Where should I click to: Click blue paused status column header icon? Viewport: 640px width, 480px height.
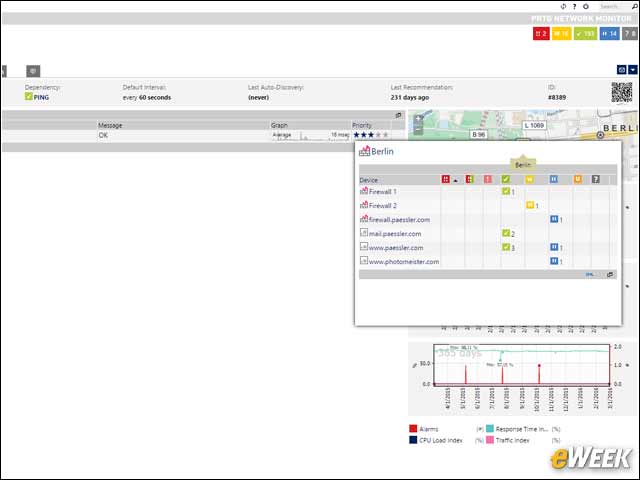[x=553, y=179]
